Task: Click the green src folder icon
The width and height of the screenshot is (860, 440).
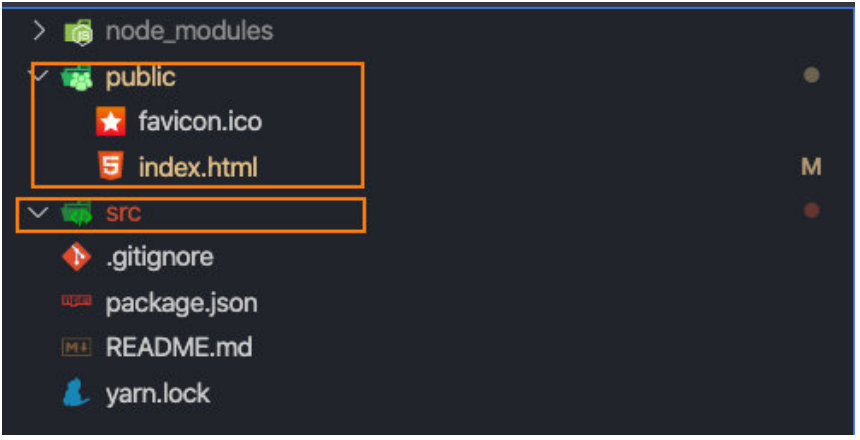Action: point(77,213)
